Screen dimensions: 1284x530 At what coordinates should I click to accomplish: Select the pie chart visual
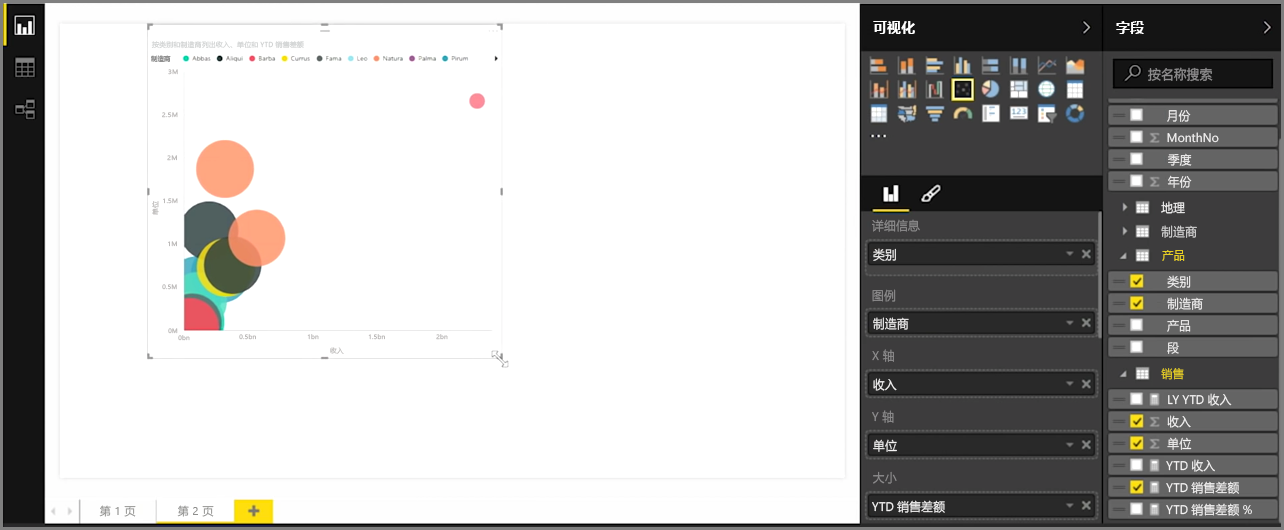(991, 90)
